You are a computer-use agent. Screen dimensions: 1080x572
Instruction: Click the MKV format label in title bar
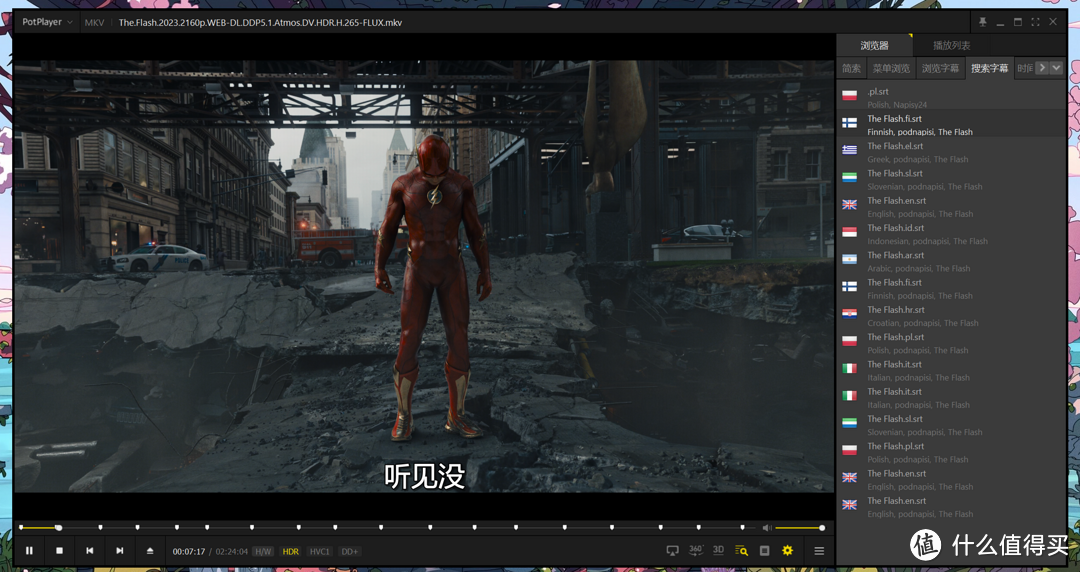[94, 22]
